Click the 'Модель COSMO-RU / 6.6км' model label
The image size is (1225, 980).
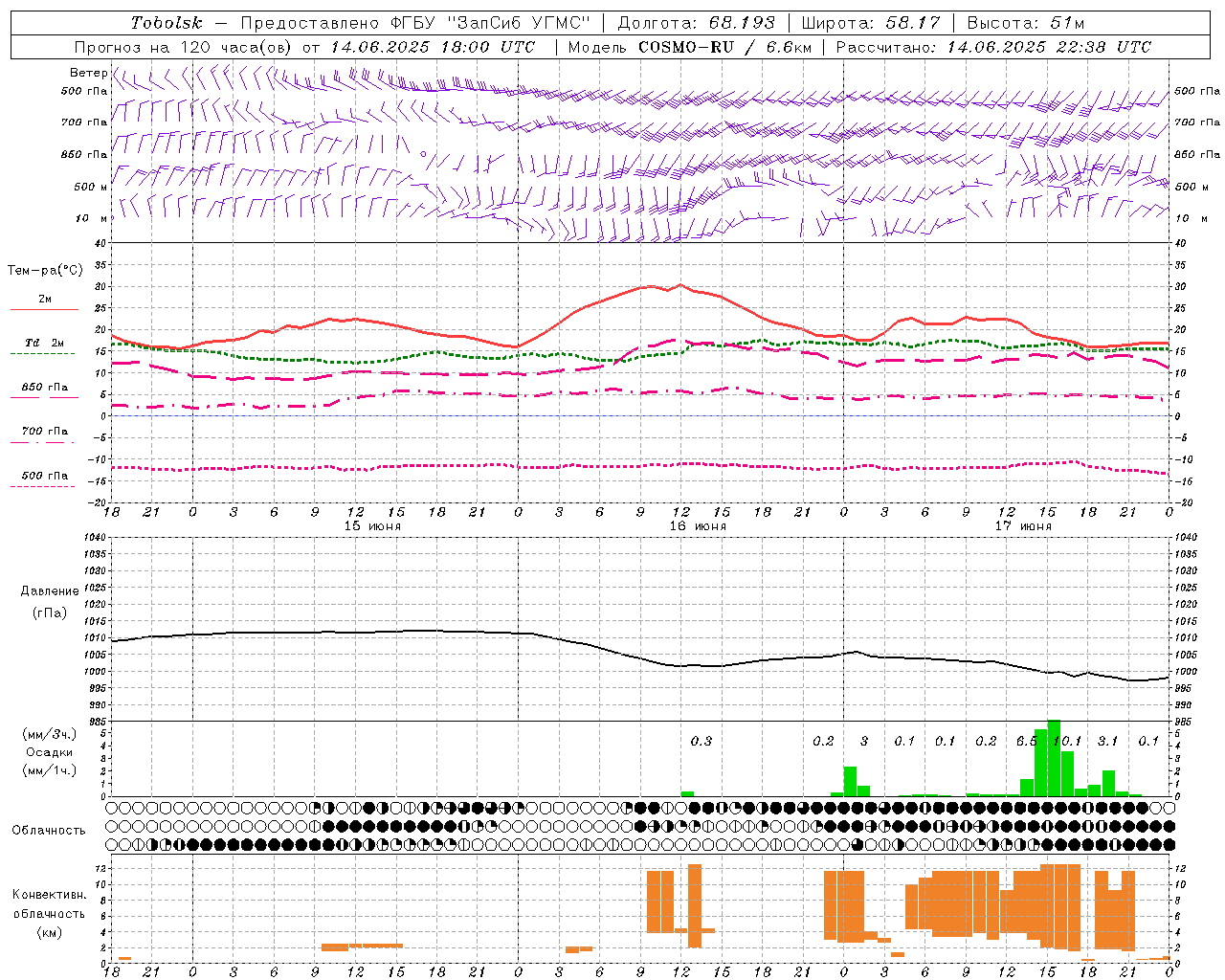[x=689, y=47]
